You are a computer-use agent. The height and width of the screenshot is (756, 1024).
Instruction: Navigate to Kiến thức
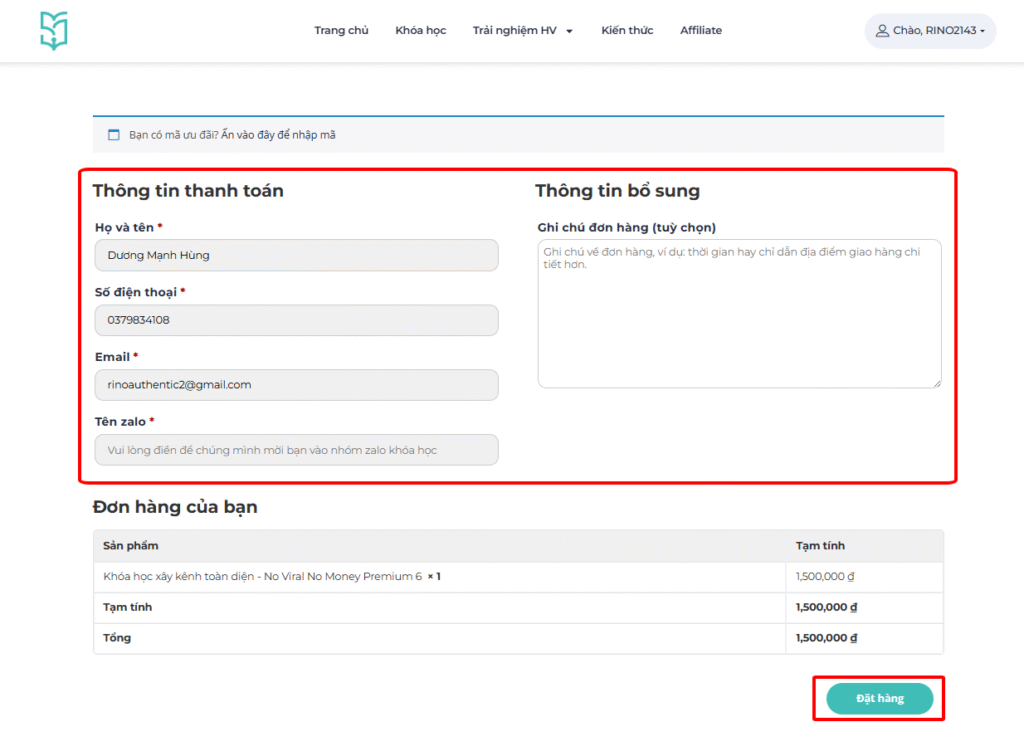click(x=627, y=31)
